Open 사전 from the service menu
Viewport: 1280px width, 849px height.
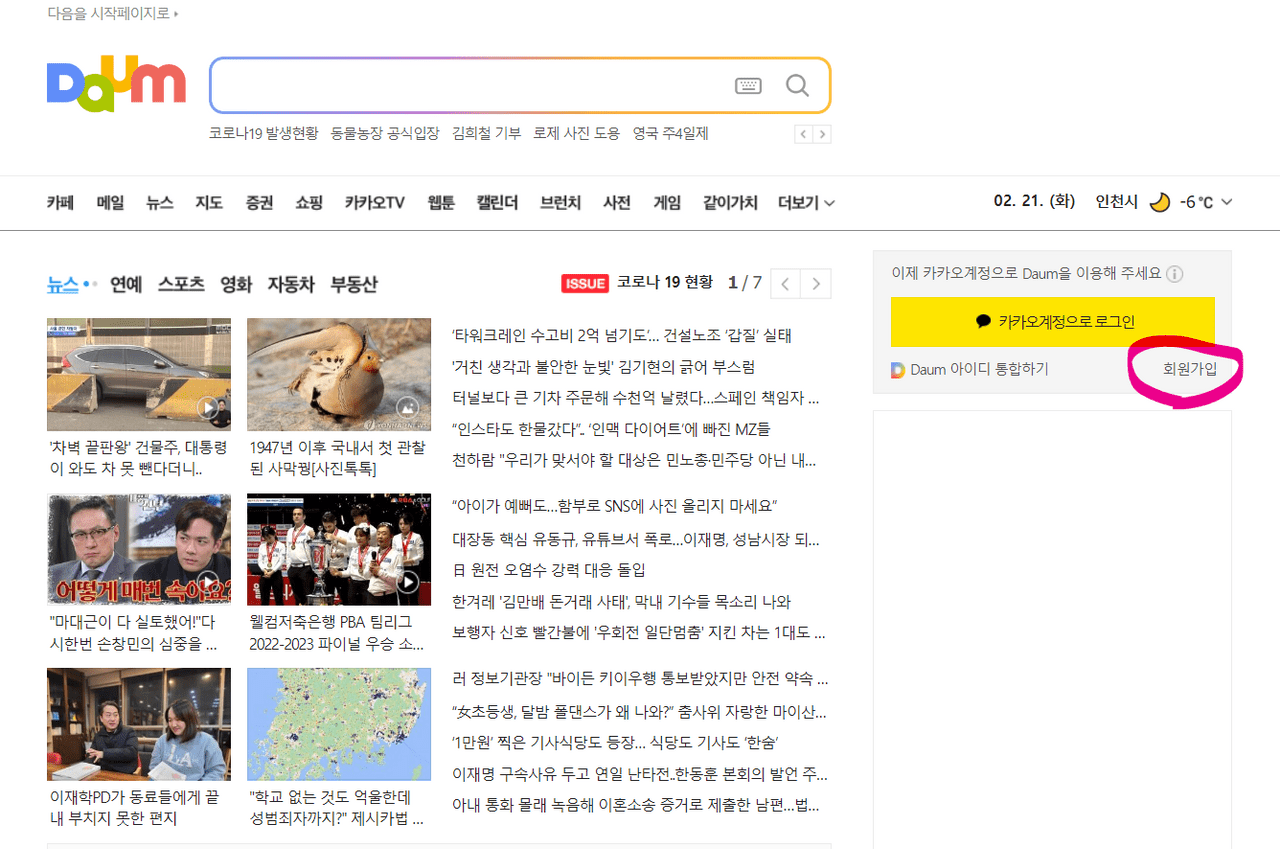pos(617,202)
